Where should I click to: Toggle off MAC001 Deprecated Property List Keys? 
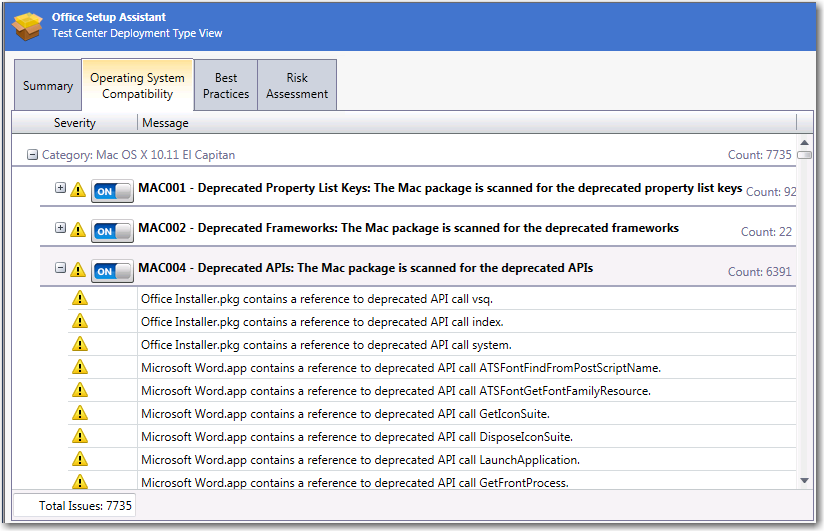pyautogui.click(x=111, y=191)
